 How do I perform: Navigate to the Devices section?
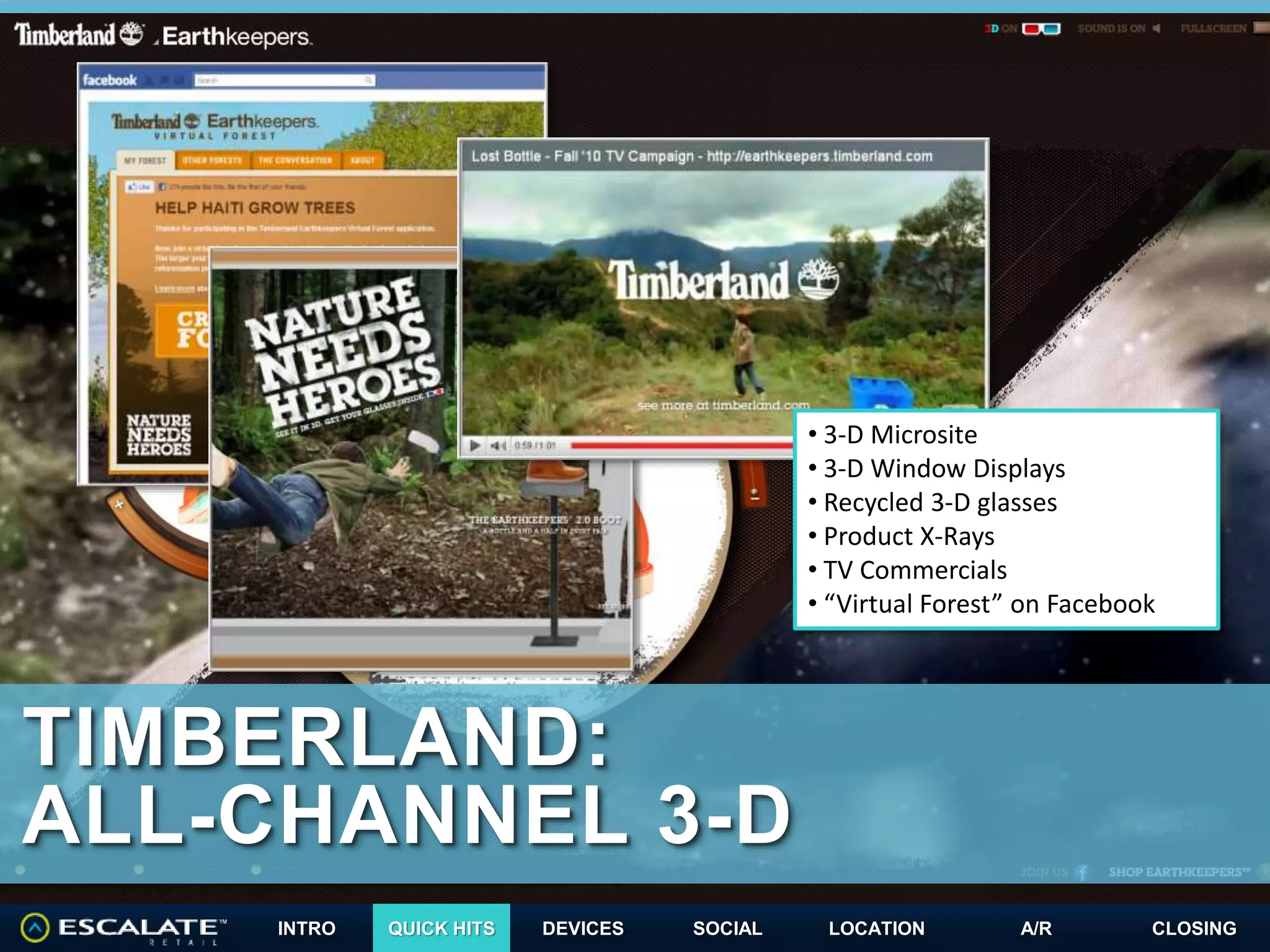pyautogui.click(x=582, y=928)
